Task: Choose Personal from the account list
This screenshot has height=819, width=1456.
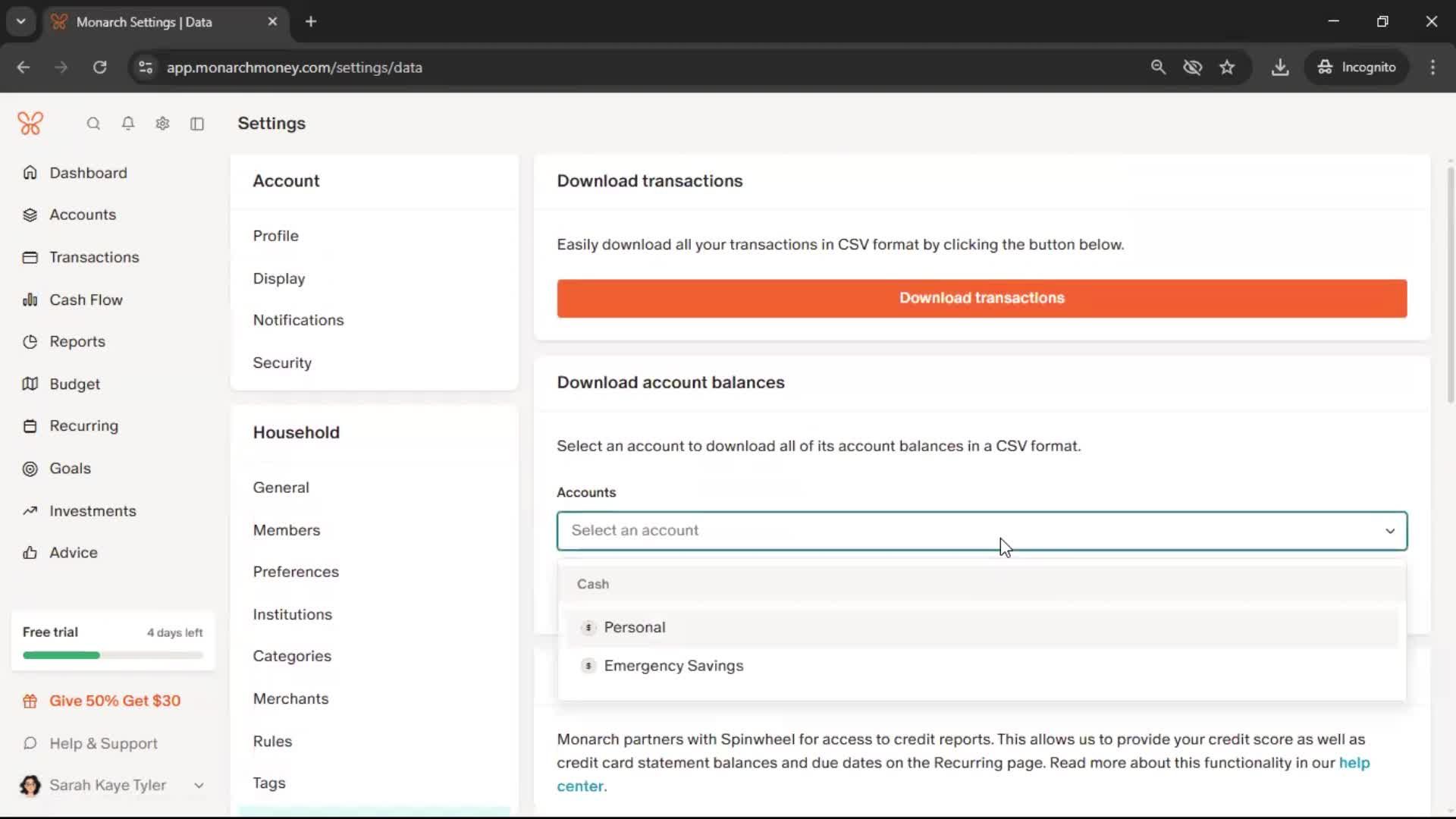Action: point(635,627)
